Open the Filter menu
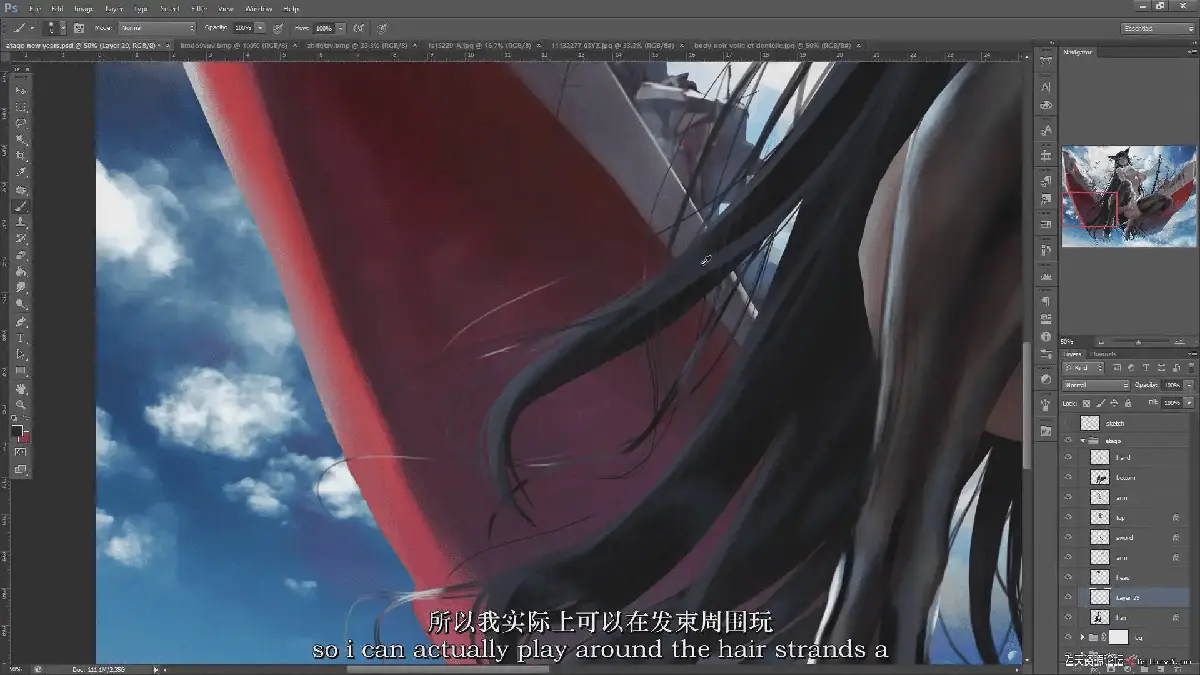 [199, 8]
